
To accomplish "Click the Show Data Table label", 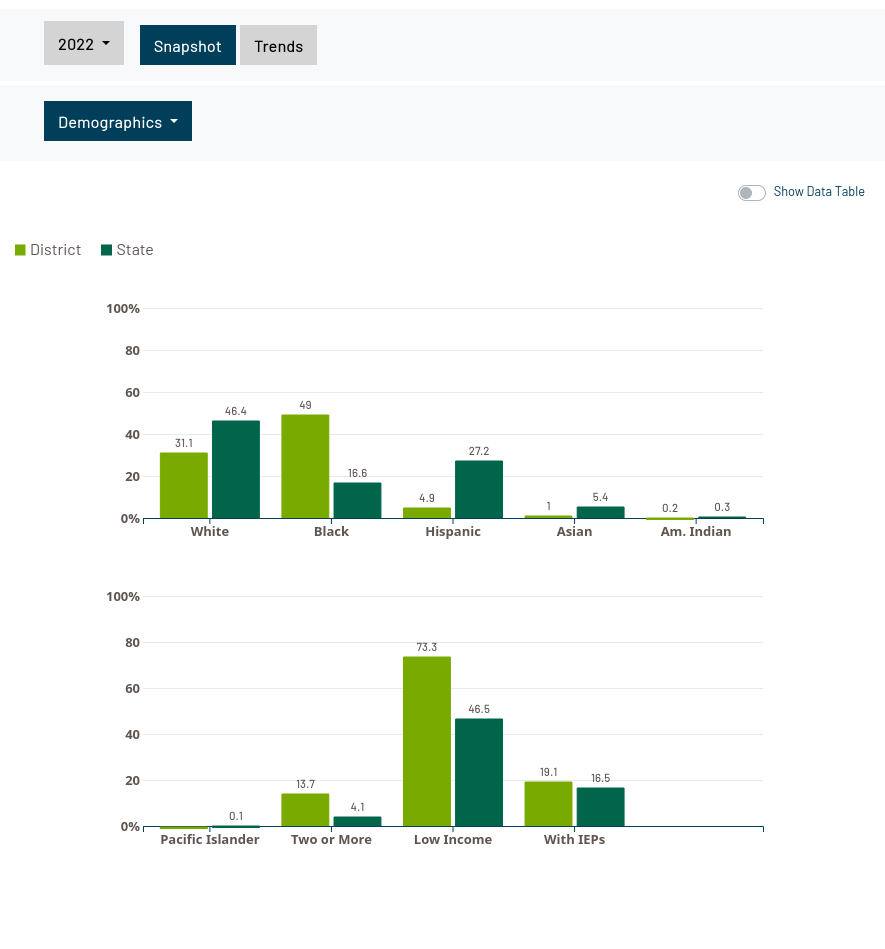I will coord(818,192).
